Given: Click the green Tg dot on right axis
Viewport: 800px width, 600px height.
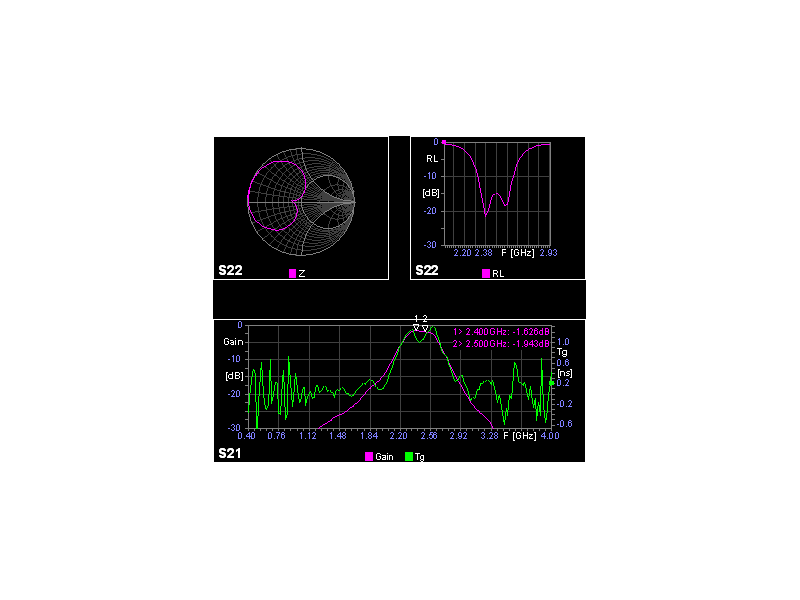Looking at the screenshot, I should (551, 383).
